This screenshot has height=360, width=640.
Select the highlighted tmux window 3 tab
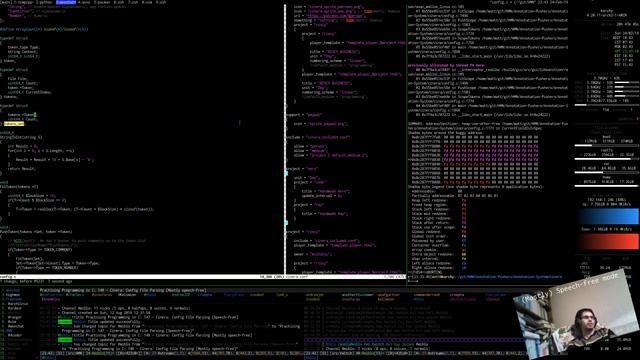click(x=66, y=2)
